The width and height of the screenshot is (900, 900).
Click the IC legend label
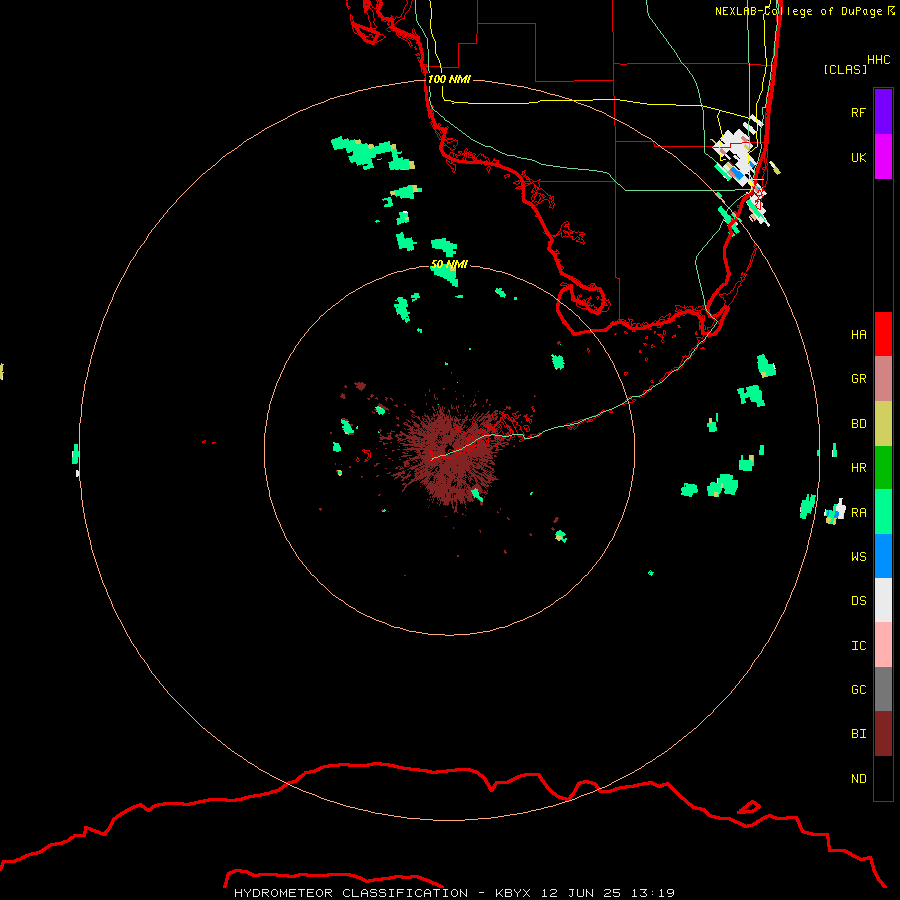pos(858,645)
